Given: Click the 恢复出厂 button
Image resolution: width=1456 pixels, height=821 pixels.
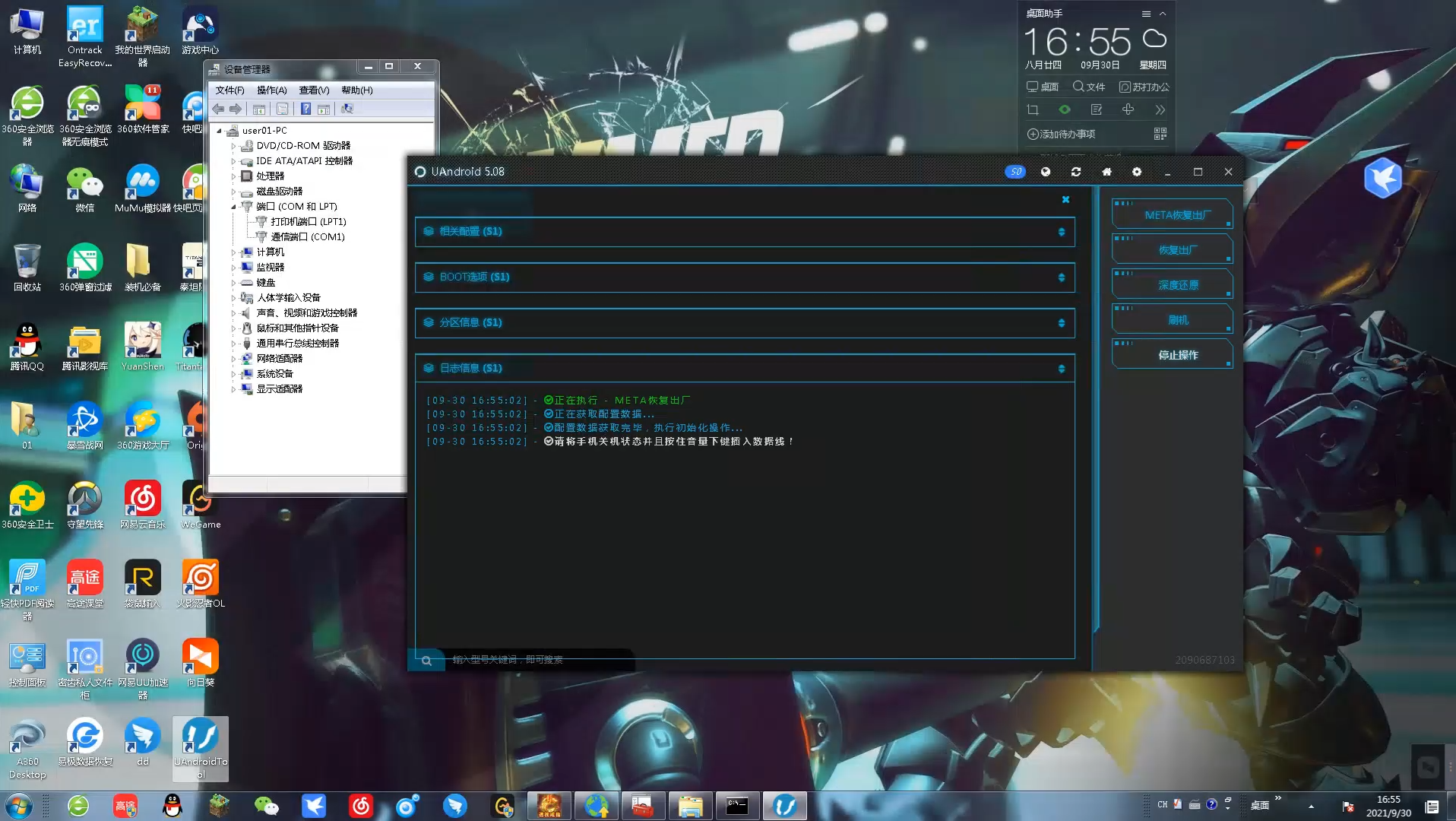Looking at the screenshot, I should 1172,250.
